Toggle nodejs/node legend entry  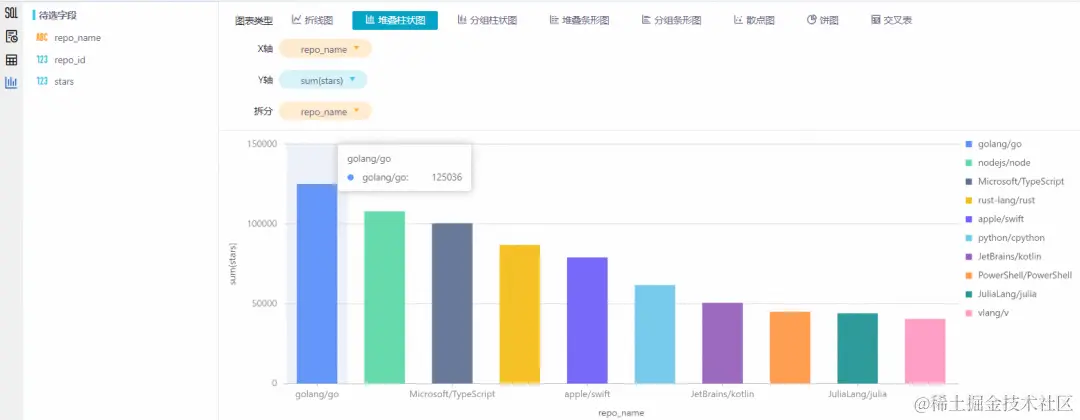pos(998,162)
